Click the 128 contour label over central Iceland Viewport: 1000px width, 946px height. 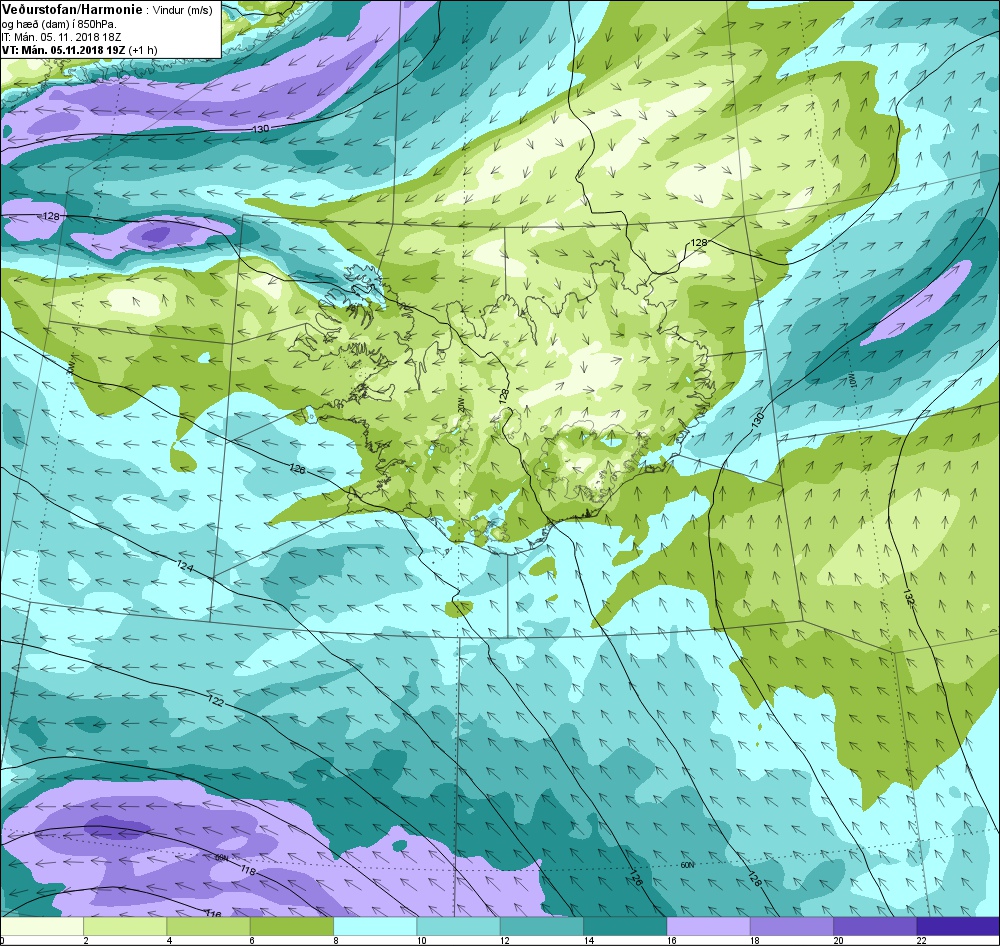[503, 395]
